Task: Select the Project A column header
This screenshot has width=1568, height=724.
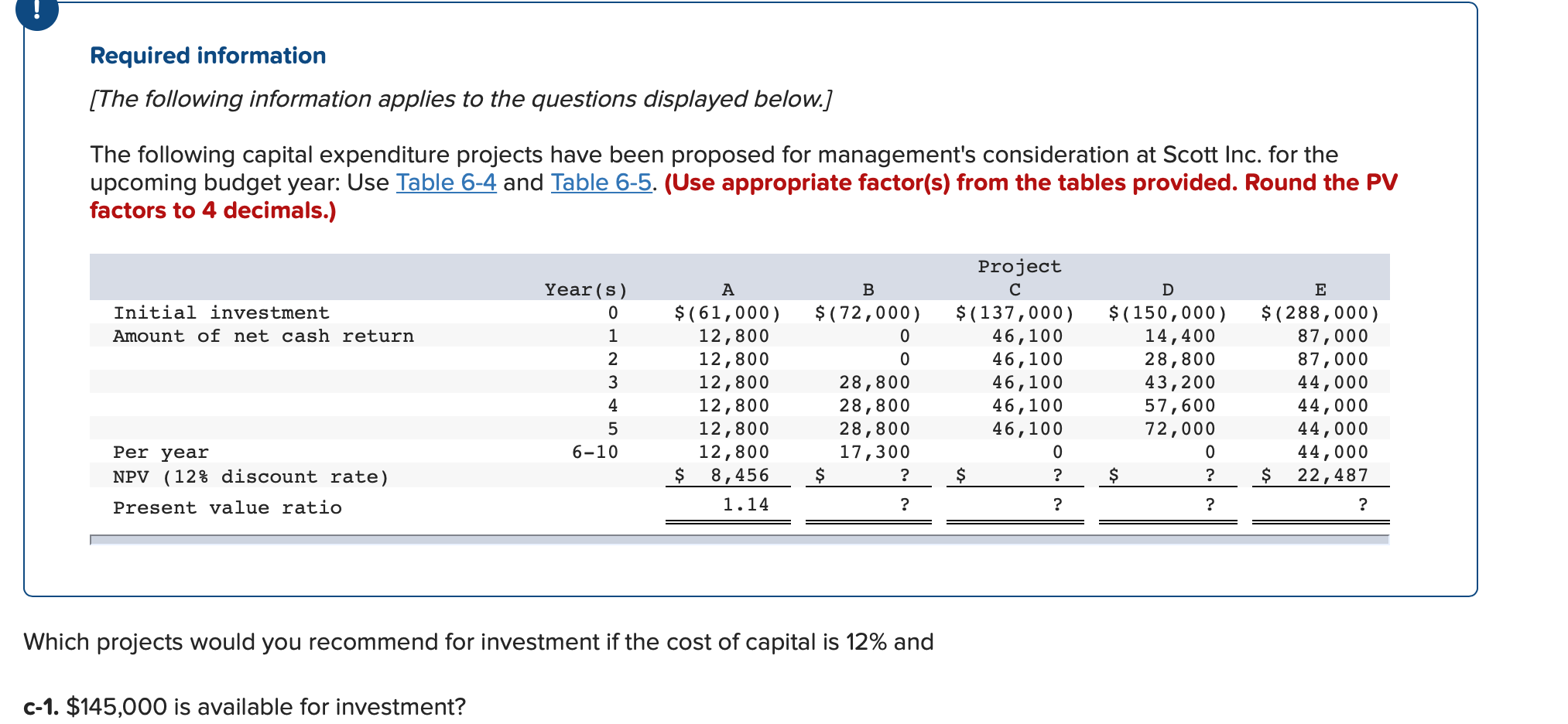Action: (726, 289)
